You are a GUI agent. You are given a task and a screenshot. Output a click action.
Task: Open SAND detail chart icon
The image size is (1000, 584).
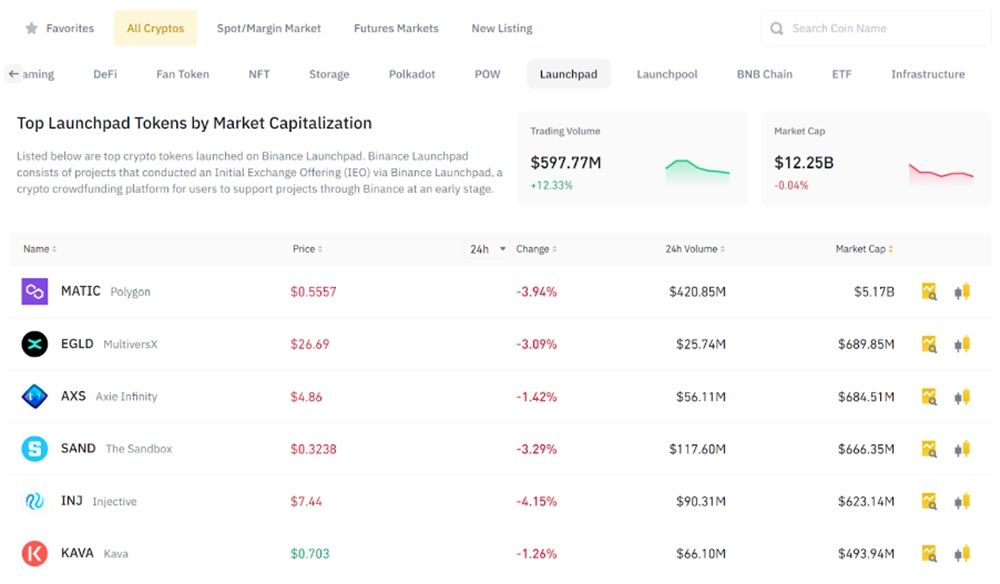tap(929, 449)
